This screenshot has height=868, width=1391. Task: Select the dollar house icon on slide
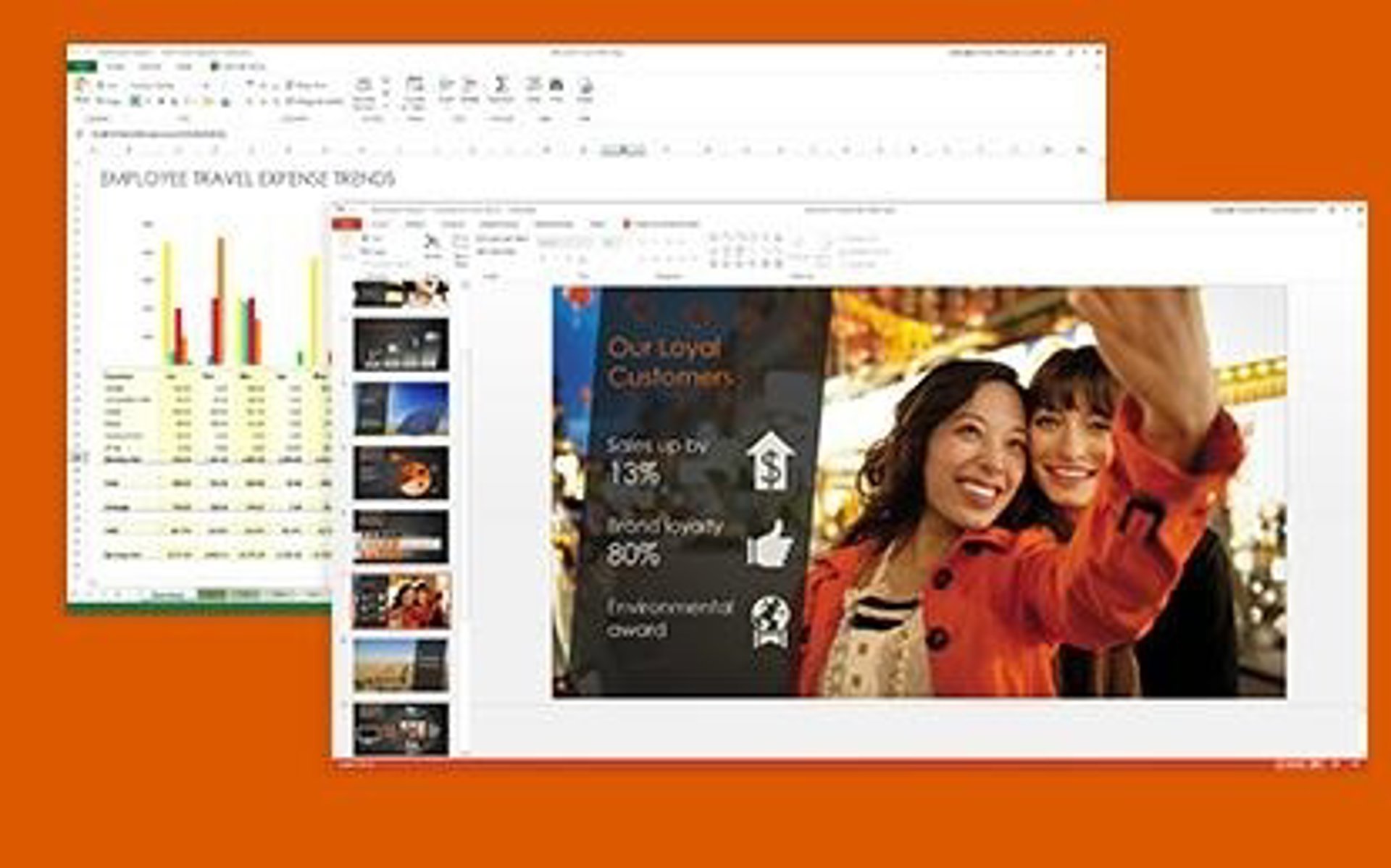(x=771, y=462)
